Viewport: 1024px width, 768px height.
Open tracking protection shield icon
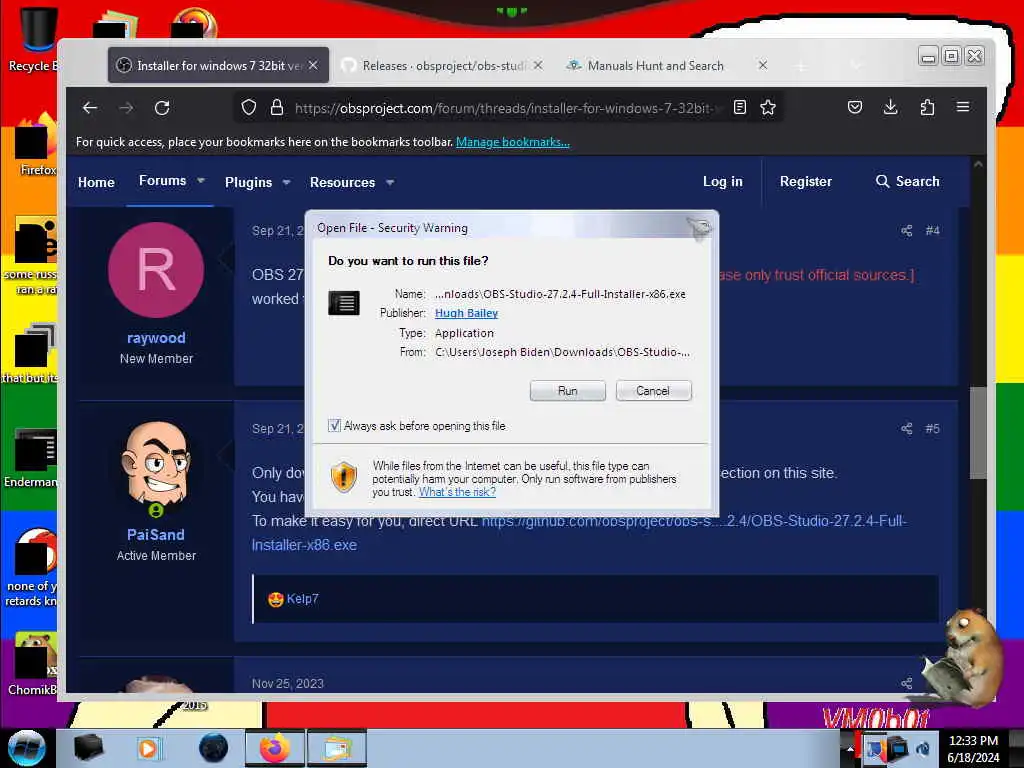coord(249,107)
